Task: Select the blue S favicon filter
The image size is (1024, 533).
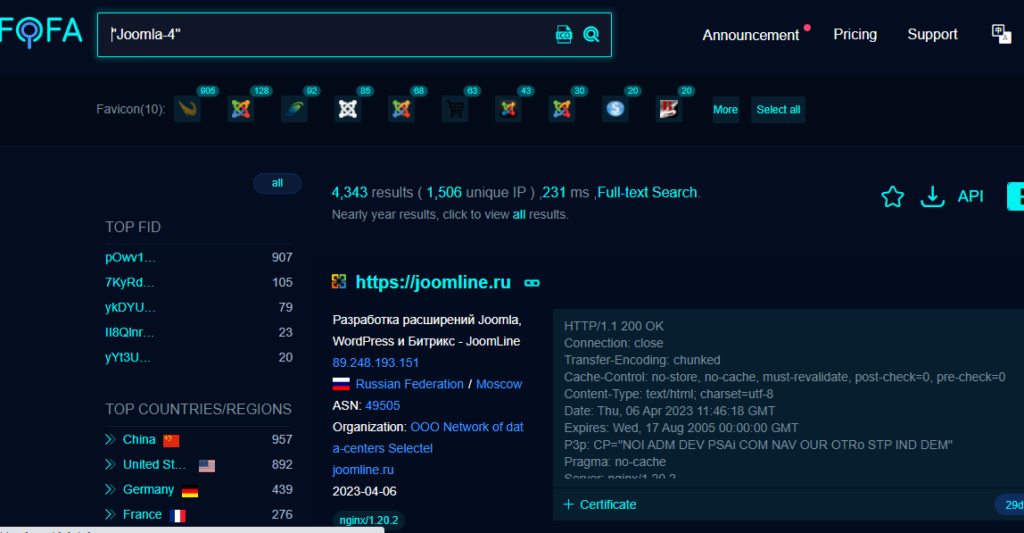Action: click(615, 109)
